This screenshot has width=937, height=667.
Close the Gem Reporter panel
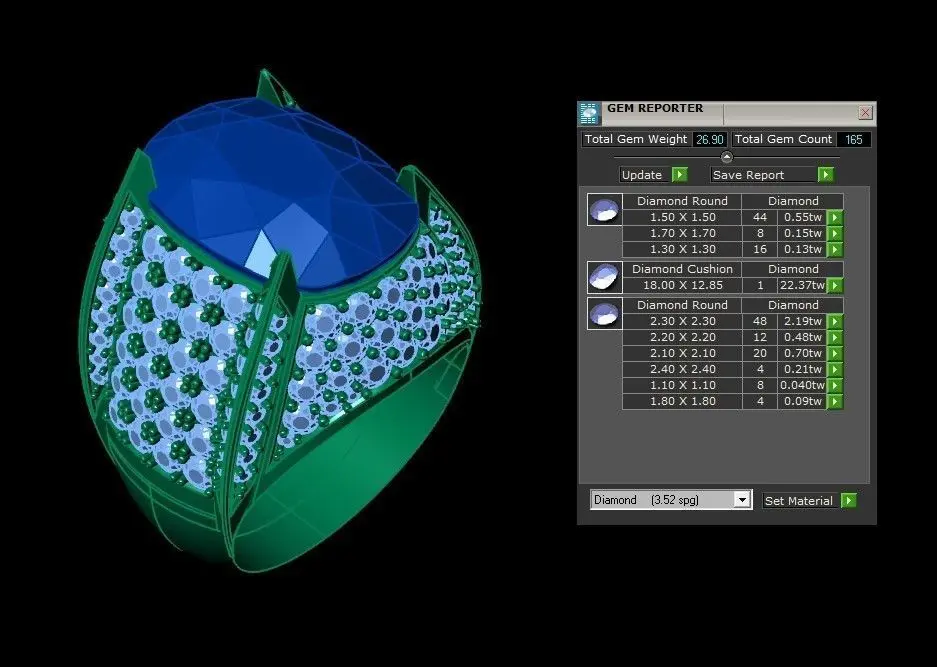865,112
